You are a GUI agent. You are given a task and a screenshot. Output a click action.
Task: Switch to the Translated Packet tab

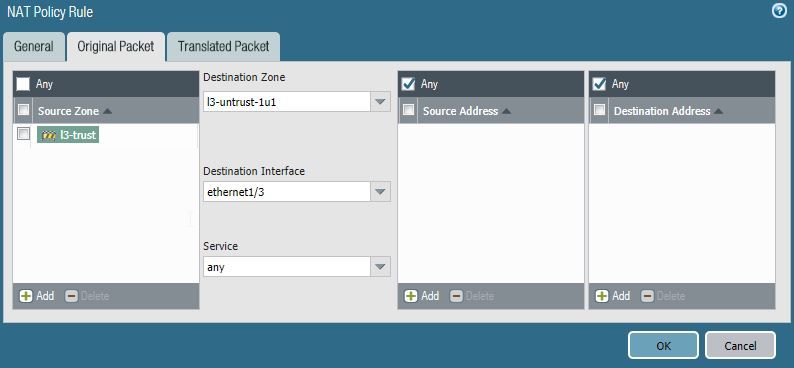point(223,47)
